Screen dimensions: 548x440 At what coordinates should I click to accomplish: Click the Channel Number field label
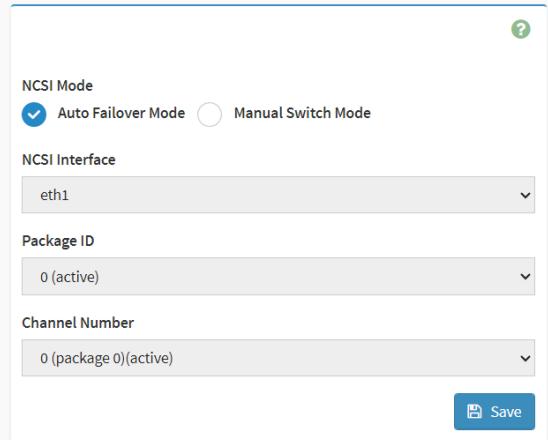click(x=78, y=323)
